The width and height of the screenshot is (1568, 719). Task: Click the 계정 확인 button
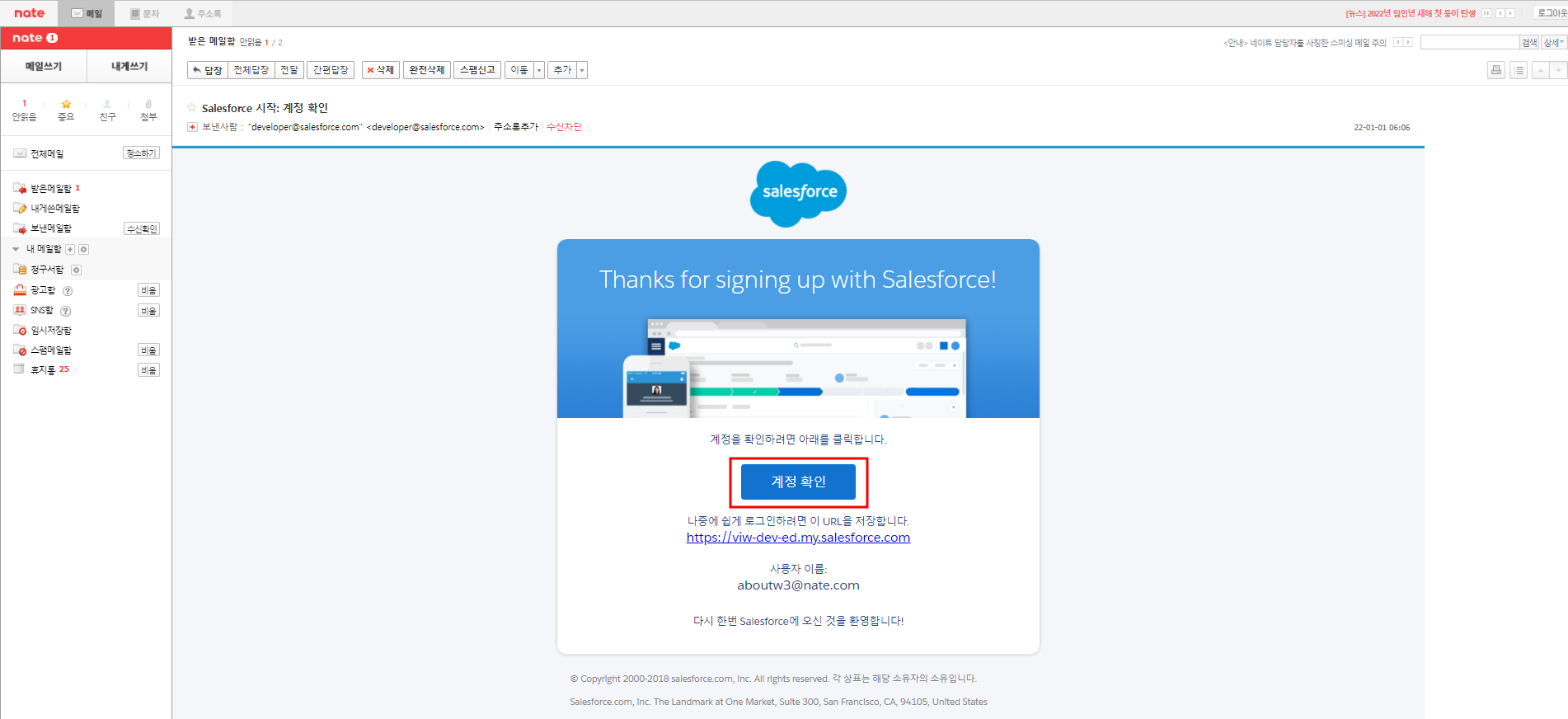(x=798, y=482)
